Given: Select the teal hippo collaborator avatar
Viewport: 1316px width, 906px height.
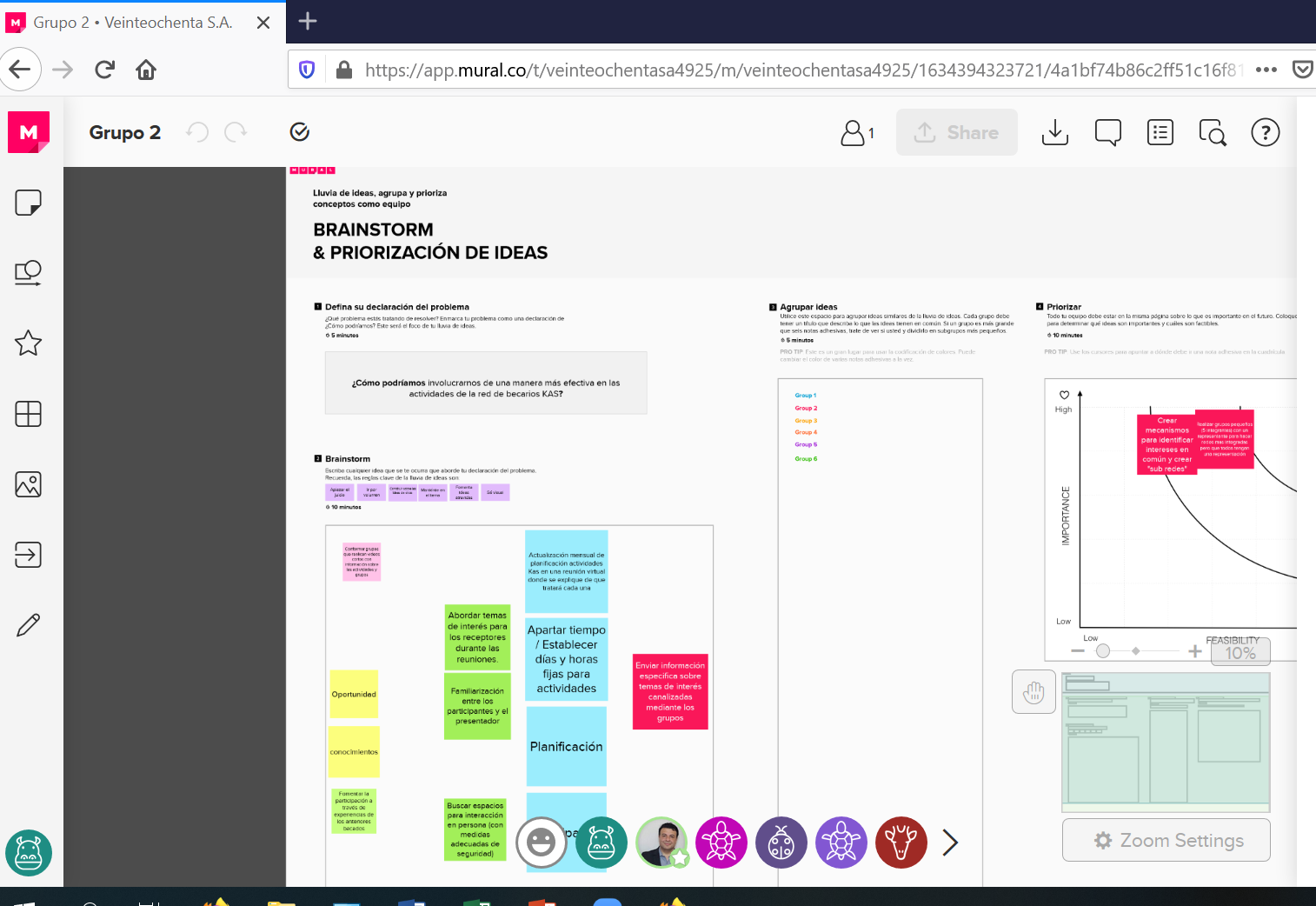Looking at the screenshot, I should pyautogui.click(x=602, y=843).
